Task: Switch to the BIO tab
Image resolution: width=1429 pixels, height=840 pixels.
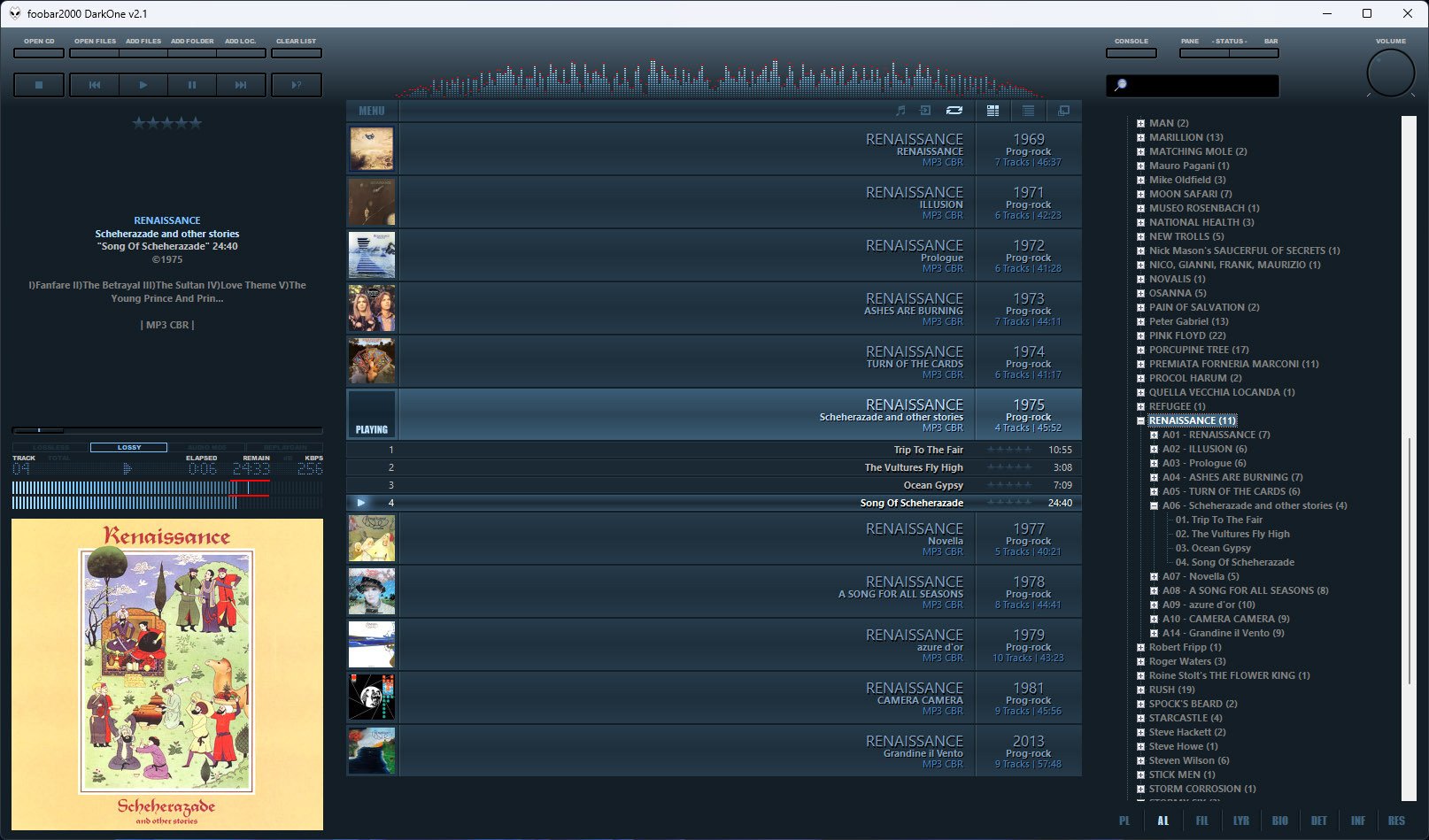Action: pyautogui.click(x=1280, y=821)
